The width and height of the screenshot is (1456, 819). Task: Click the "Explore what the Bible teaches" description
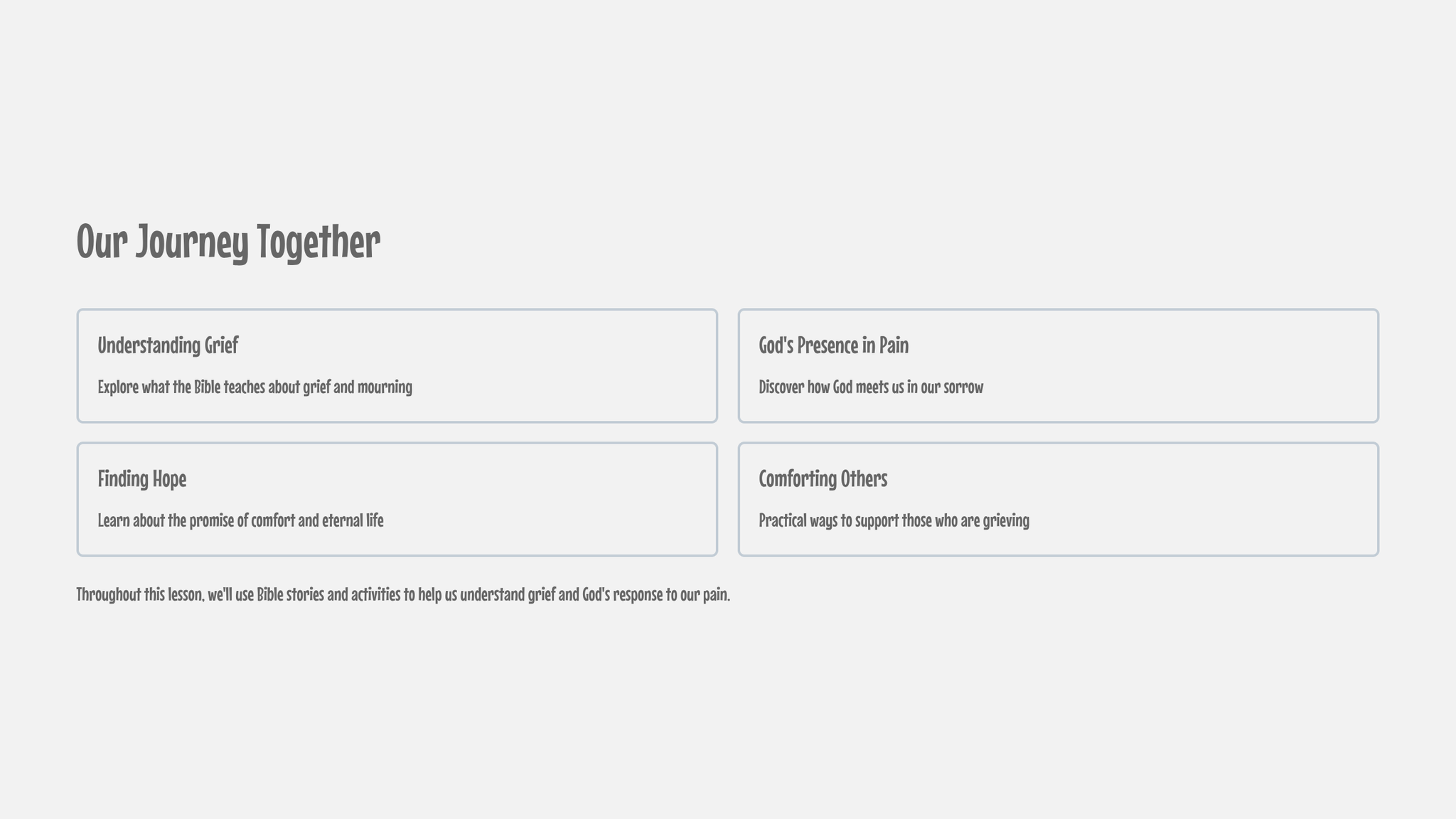point(255,387)
